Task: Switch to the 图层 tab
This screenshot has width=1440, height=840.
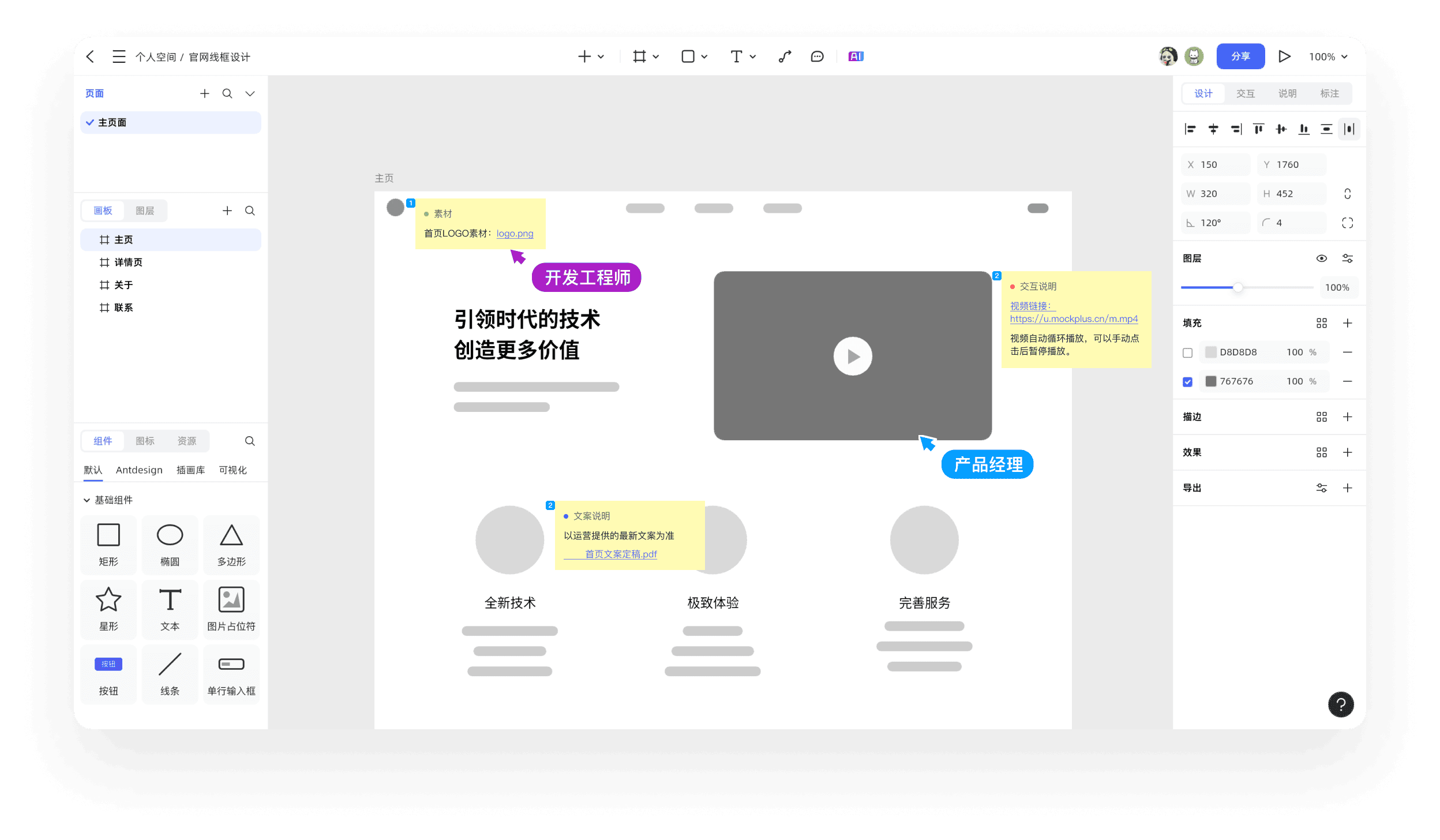Action: 145,211
